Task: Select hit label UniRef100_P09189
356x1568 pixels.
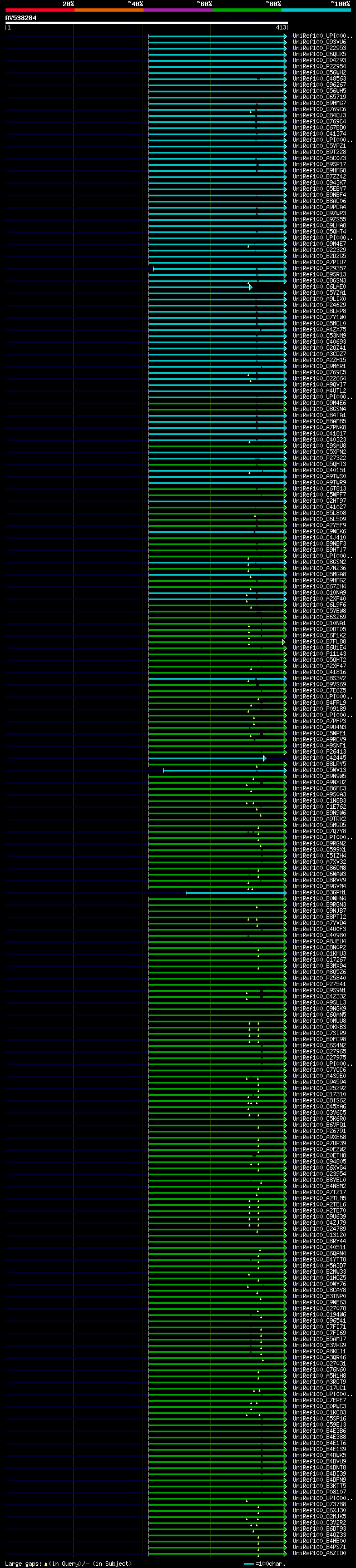Action: coord(319,709)
